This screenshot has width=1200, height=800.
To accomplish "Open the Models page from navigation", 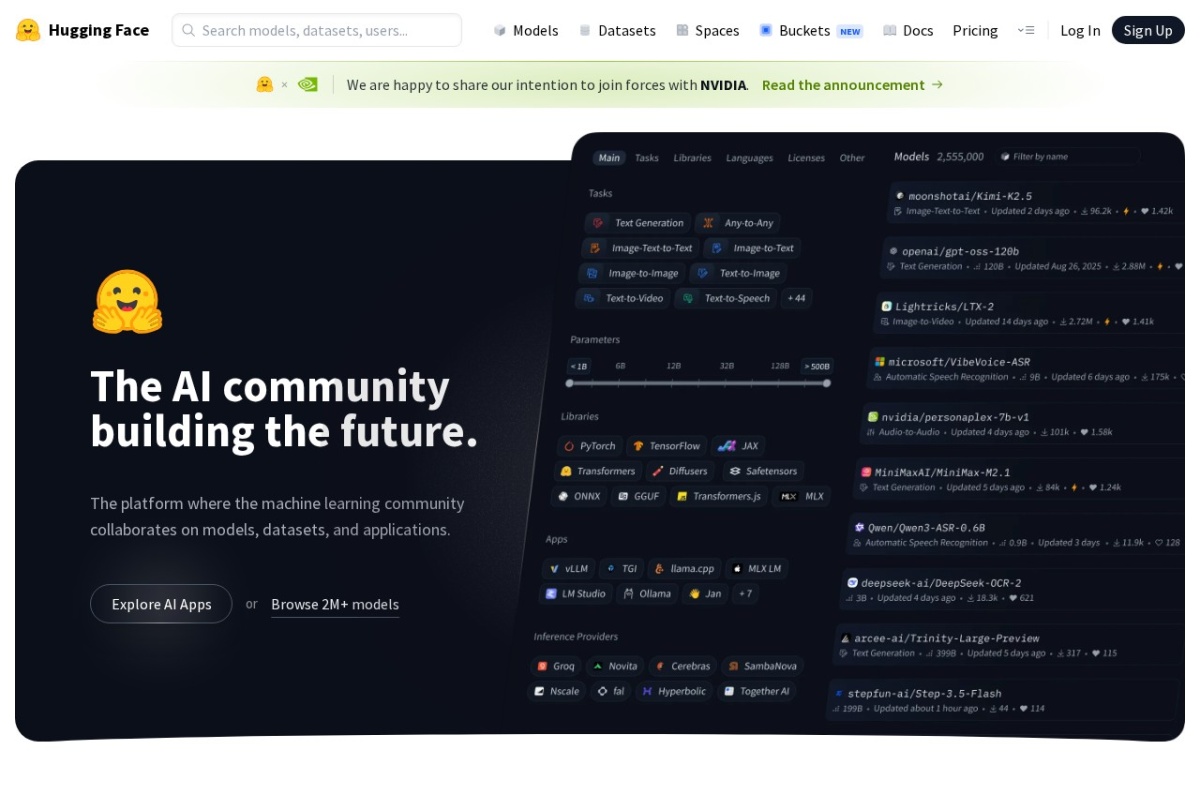I will (x=526, y=30).
